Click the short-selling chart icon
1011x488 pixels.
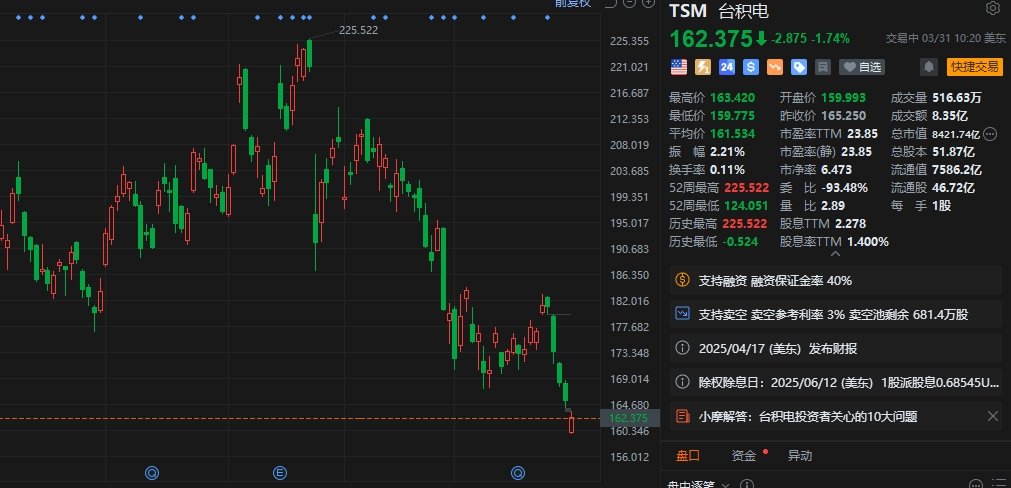[682, 314]
